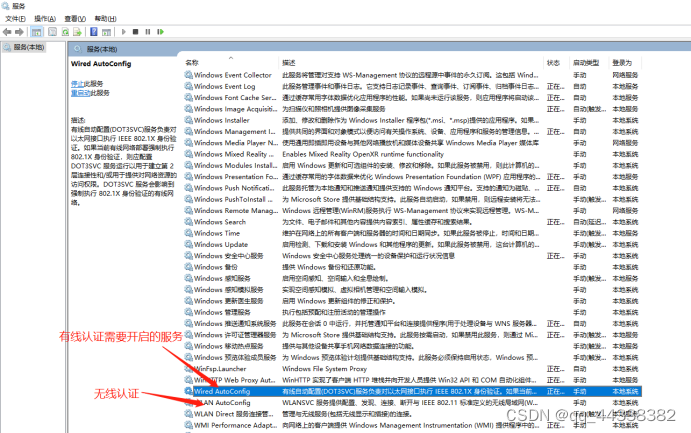
Task: Sort by the 描述 column header
Action: [x=289, y=63]
